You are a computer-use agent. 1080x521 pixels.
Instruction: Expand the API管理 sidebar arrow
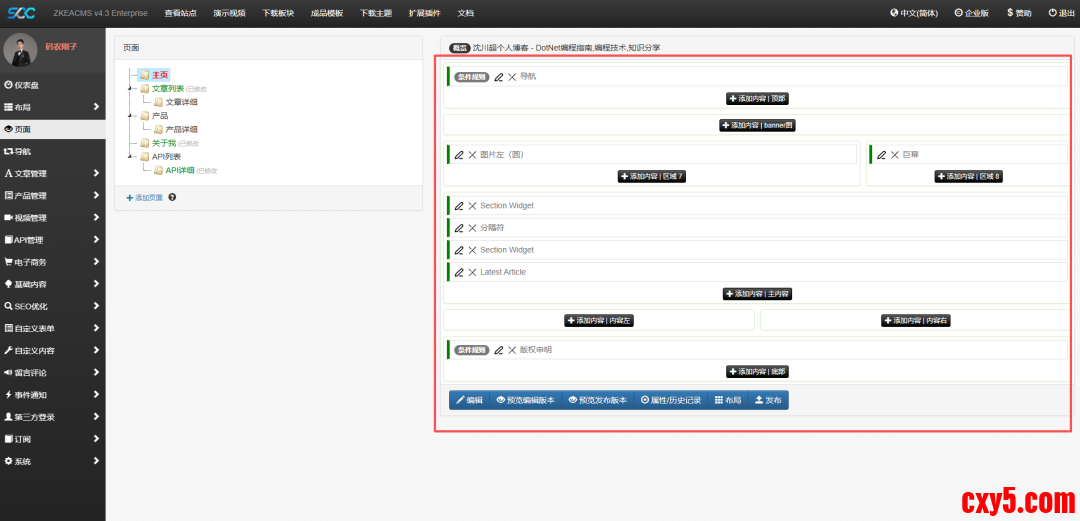point(96,240)
